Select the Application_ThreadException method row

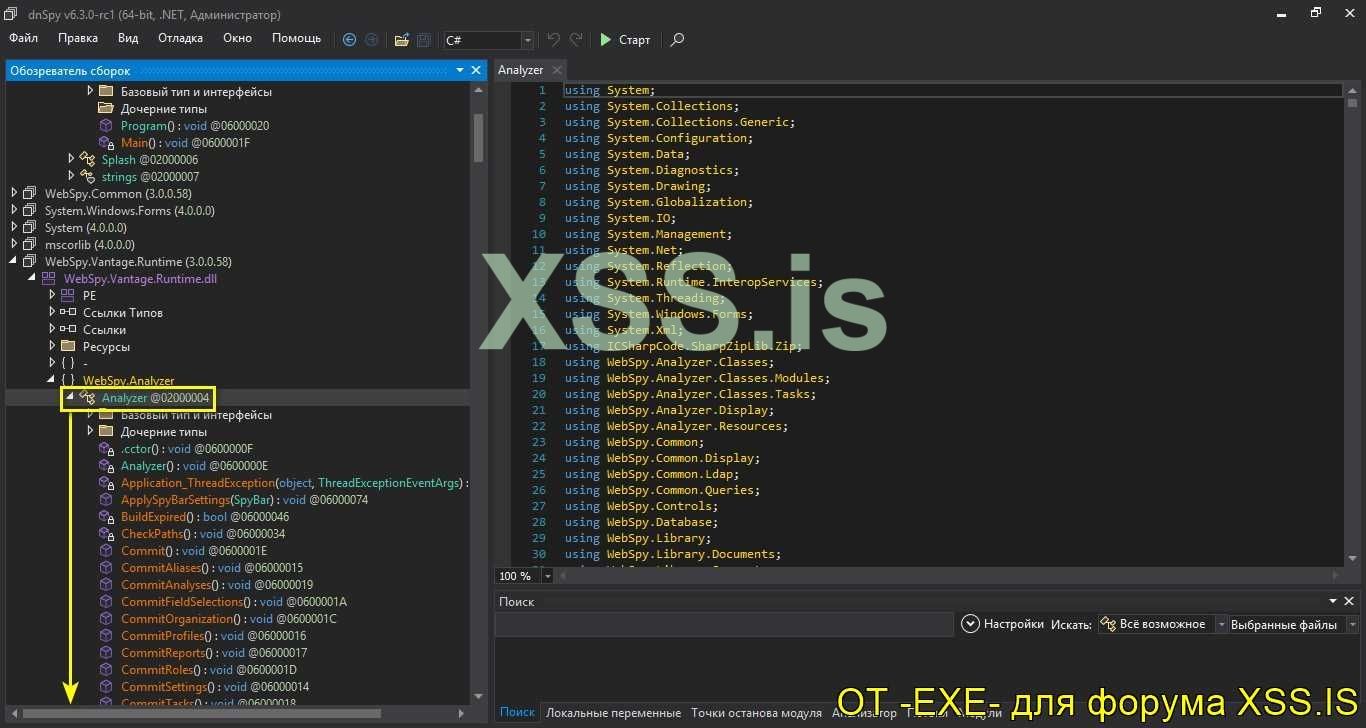(x=283, y=483)
